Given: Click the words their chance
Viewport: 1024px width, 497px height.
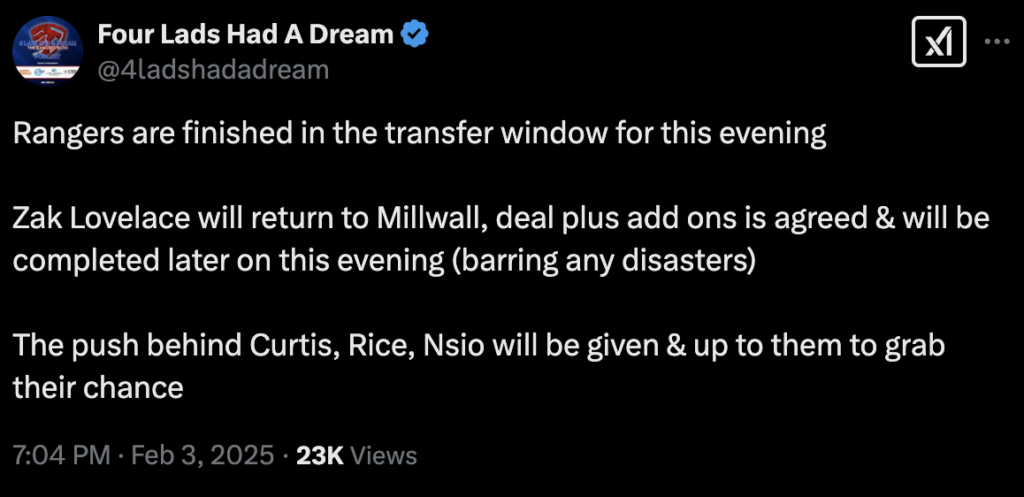Looking at the screenshot, I should click(x=98, y=389).
